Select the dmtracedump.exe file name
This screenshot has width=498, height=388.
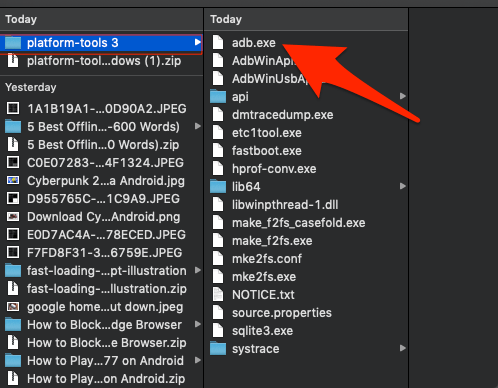pos(283,115)
